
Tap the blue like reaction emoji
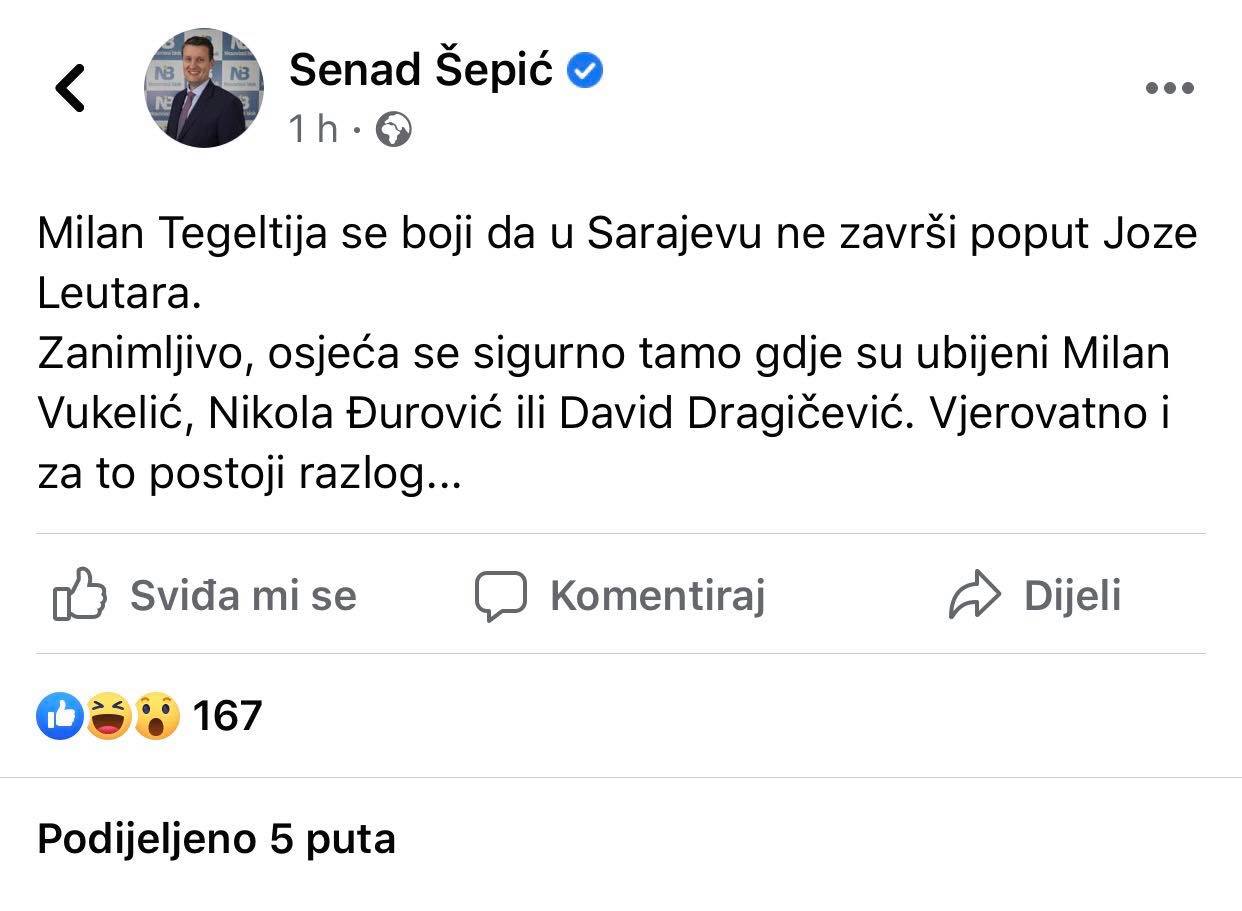pyautogui.click(x=59, y=716)
